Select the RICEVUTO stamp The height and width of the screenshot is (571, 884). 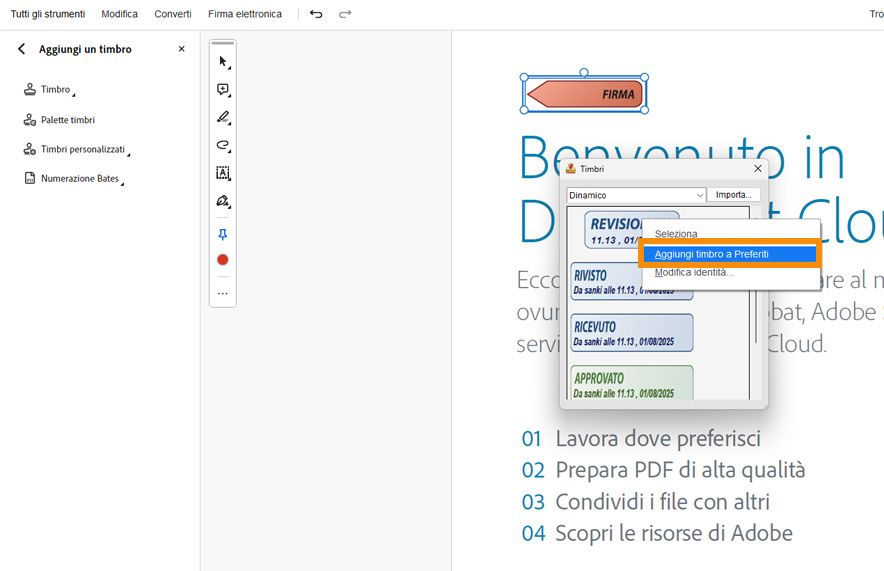(x=632, y=333)
